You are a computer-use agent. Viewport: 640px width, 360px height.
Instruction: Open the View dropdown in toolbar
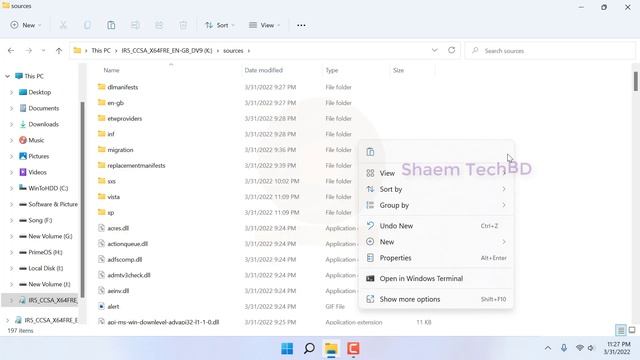click(x=264, y=25)
